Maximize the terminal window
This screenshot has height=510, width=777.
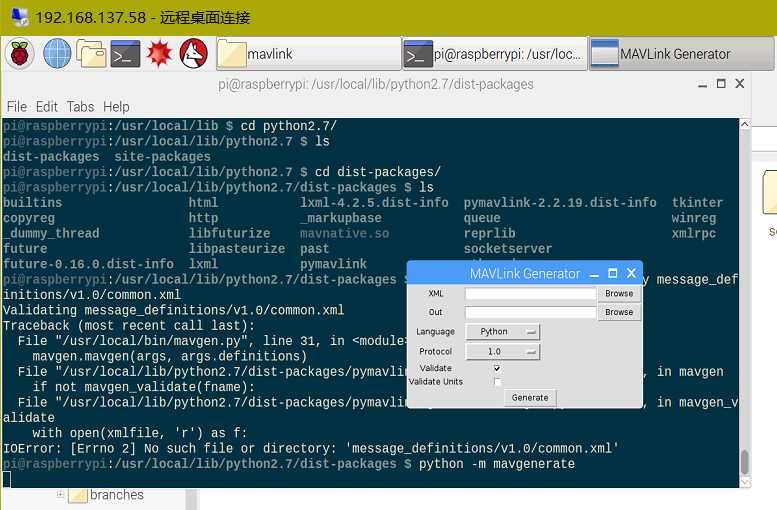coord(721,84)
